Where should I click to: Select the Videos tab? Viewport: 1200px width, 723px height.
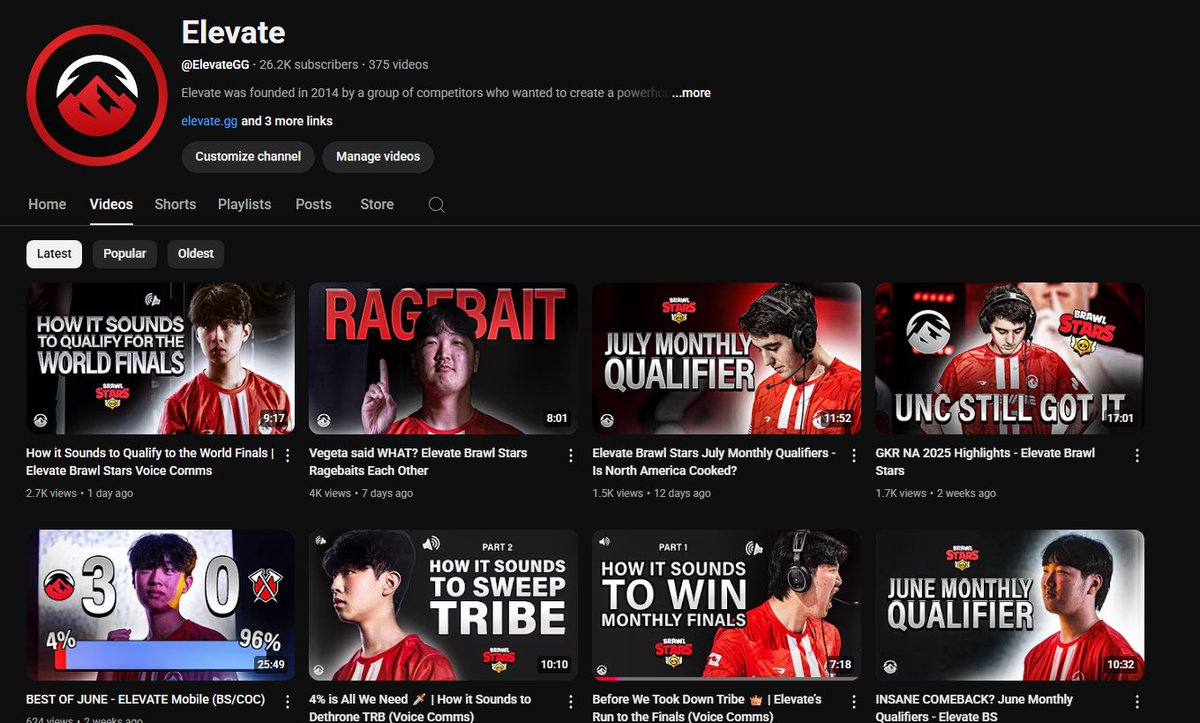point(111,204)
